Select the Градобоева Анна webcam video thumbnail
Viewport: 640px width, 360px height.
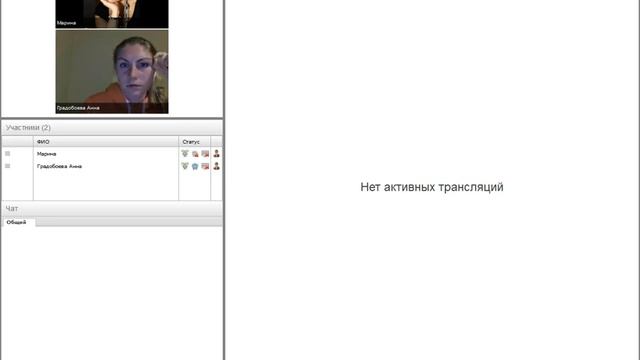pos(112,71)
